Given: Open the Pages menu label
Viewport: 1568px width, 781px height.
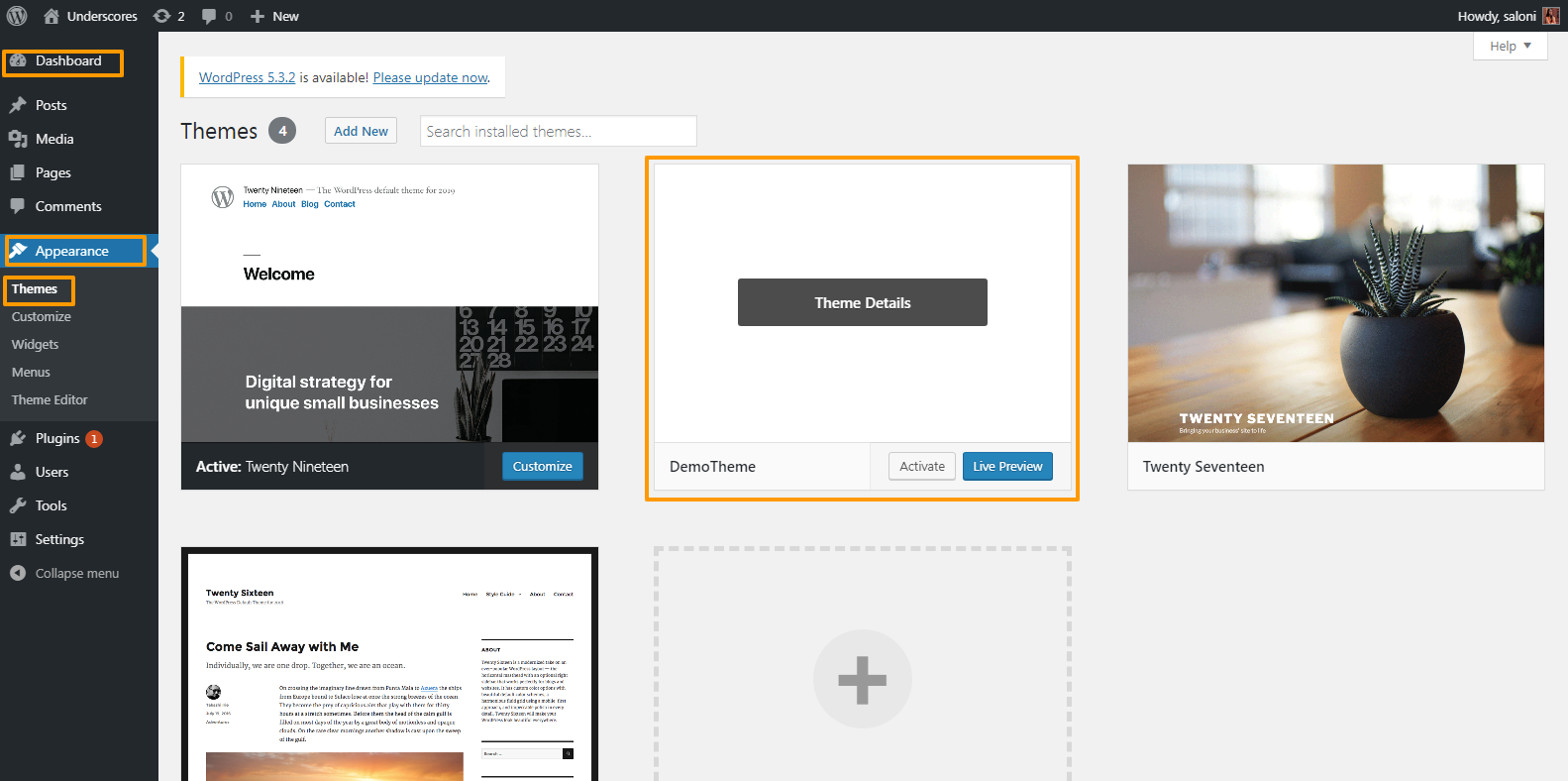Looking at the screenshot, I should point(53,172).
